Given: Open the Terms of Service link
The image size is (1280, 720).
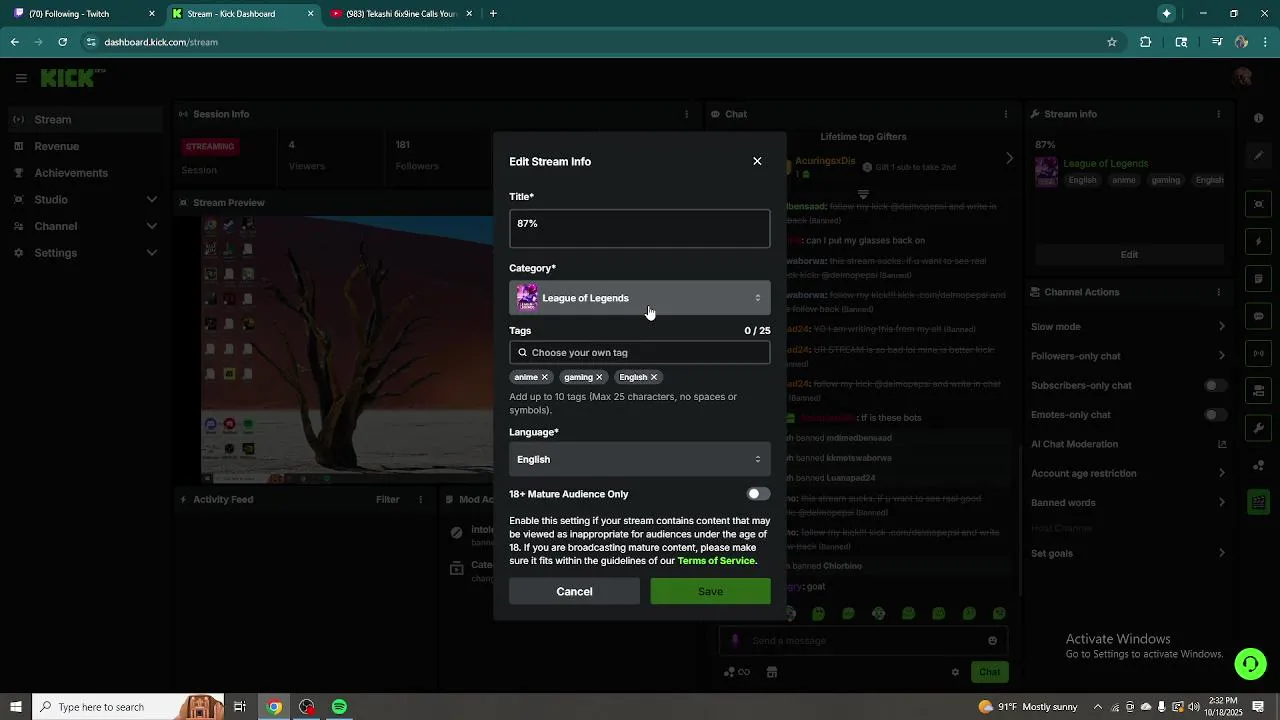Looking at the screenshot, I should click(716, 561).
